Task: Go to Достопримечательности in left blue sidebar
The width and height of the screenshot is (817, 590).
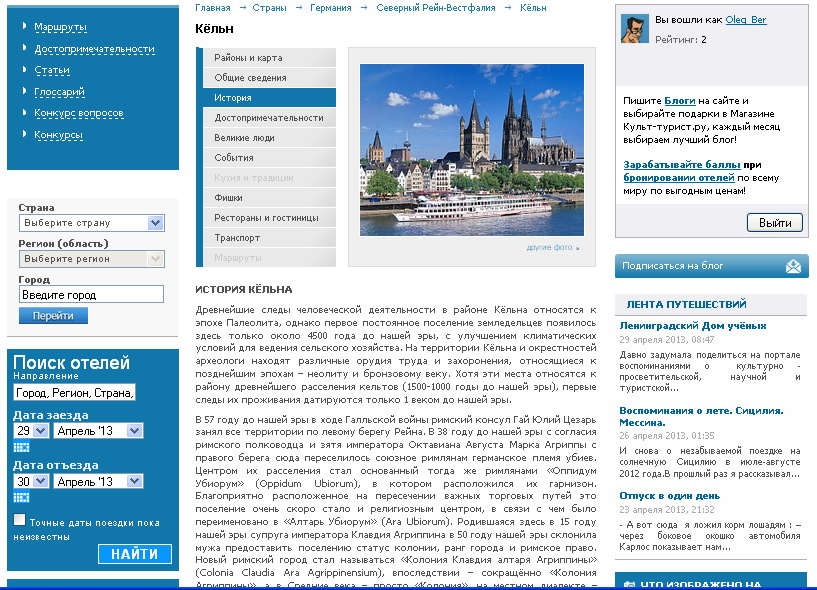Action: tap(94, 49)
